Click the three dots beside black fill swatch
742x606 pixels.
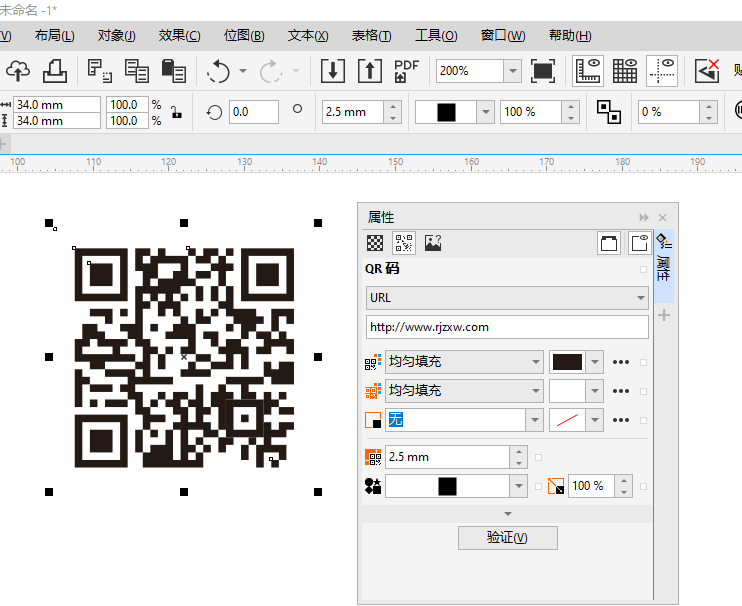click(621, 362)
